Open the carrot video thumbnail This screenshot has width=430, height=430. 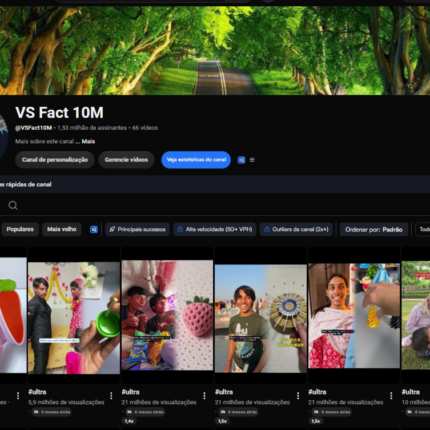point(13,315)
